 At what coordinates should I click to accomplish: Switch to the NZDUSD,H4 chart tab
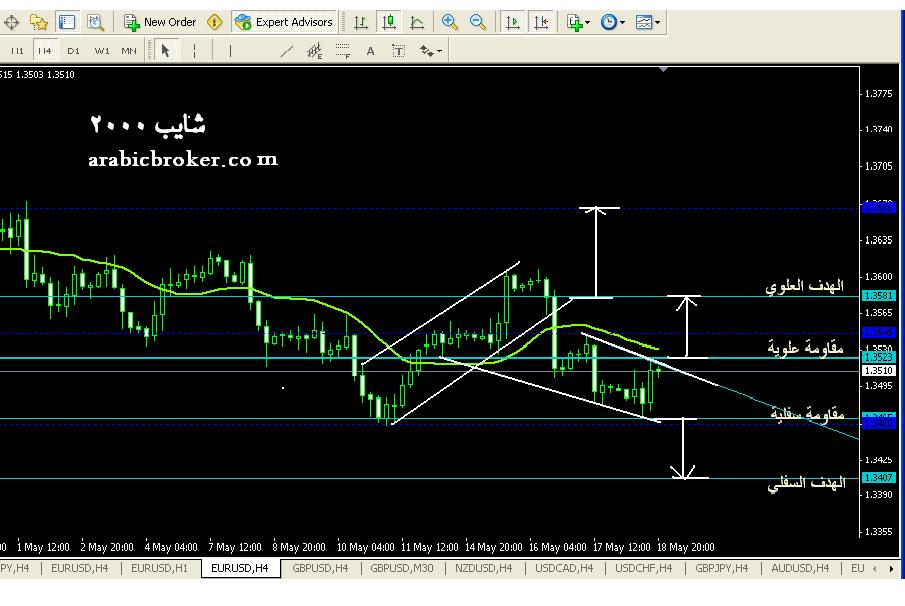484,568
